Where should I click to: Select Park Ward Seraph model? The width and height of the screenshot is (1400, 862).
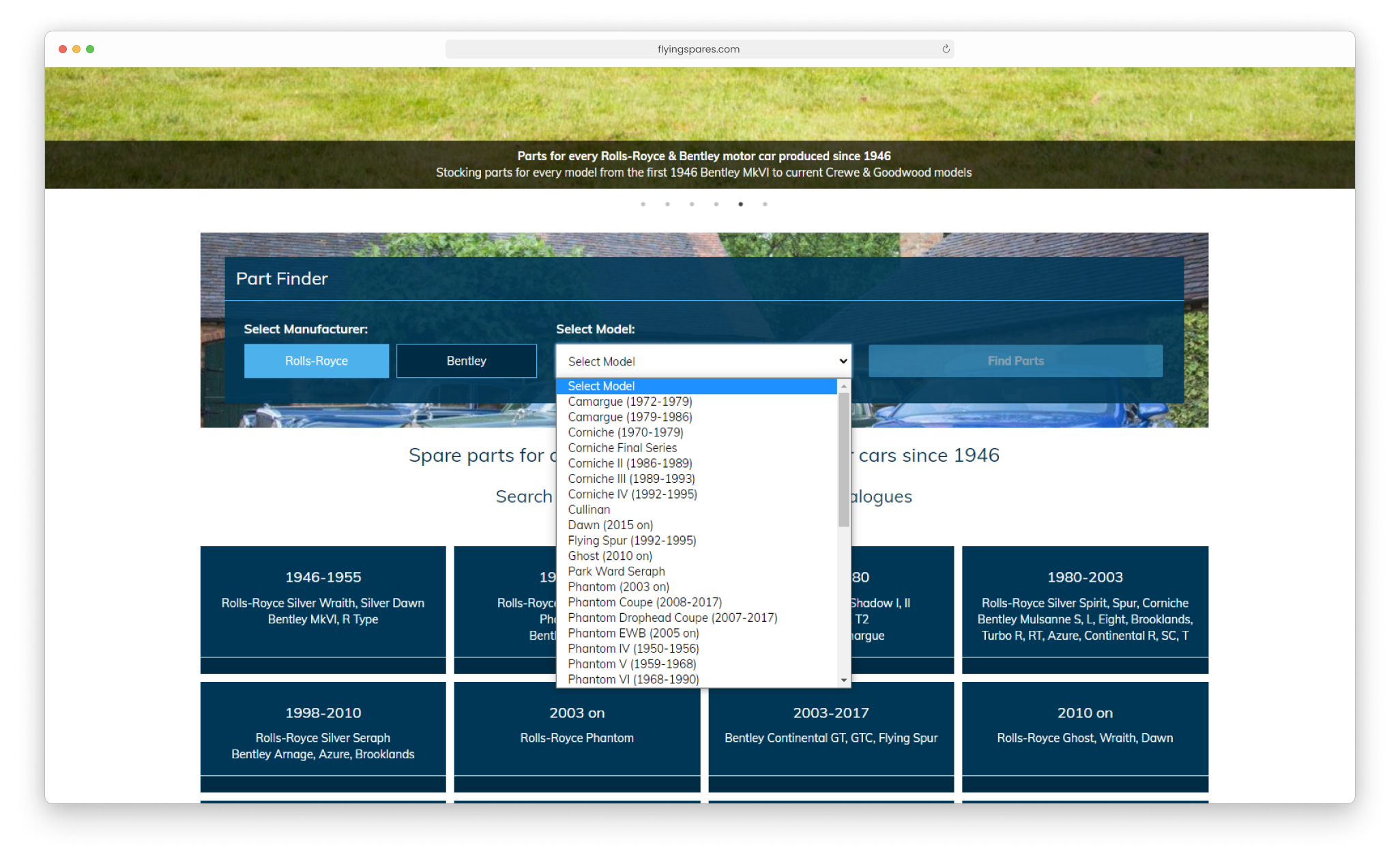(x=697, y=571)
